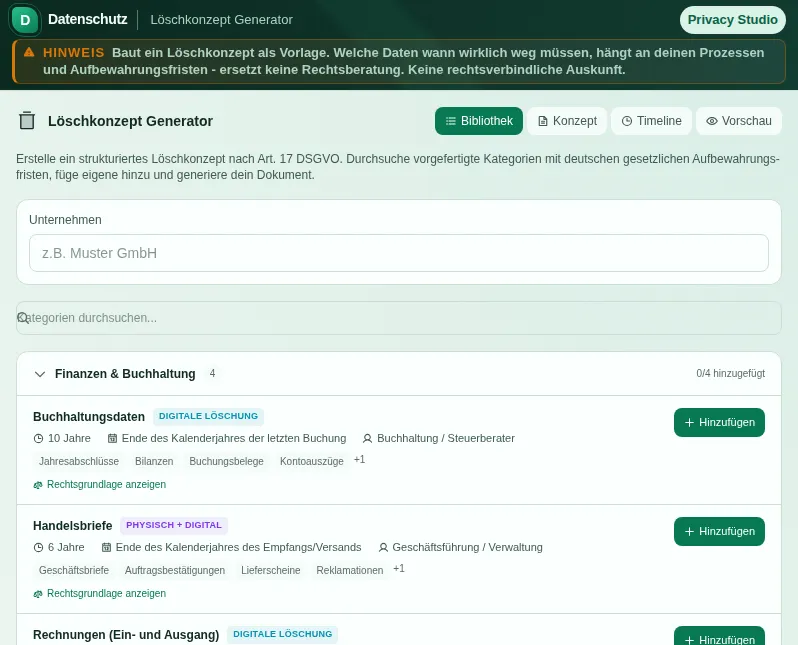798x645 pixels.
Task: Open the Bibliothek tab
Action: click(479, 121)
